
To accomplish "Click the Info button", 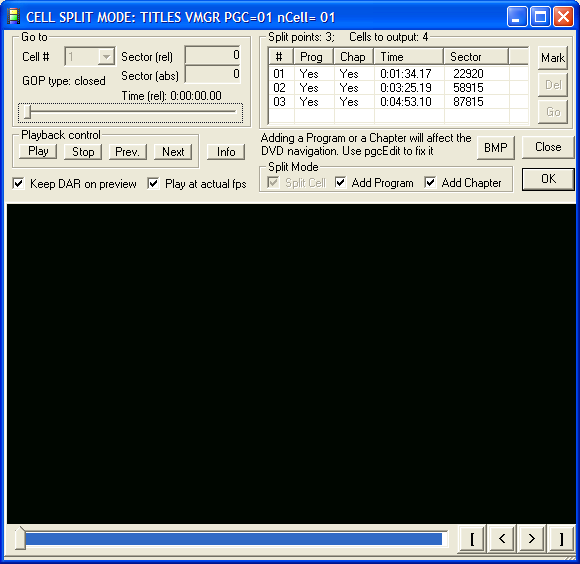I will tap(226, 152).
